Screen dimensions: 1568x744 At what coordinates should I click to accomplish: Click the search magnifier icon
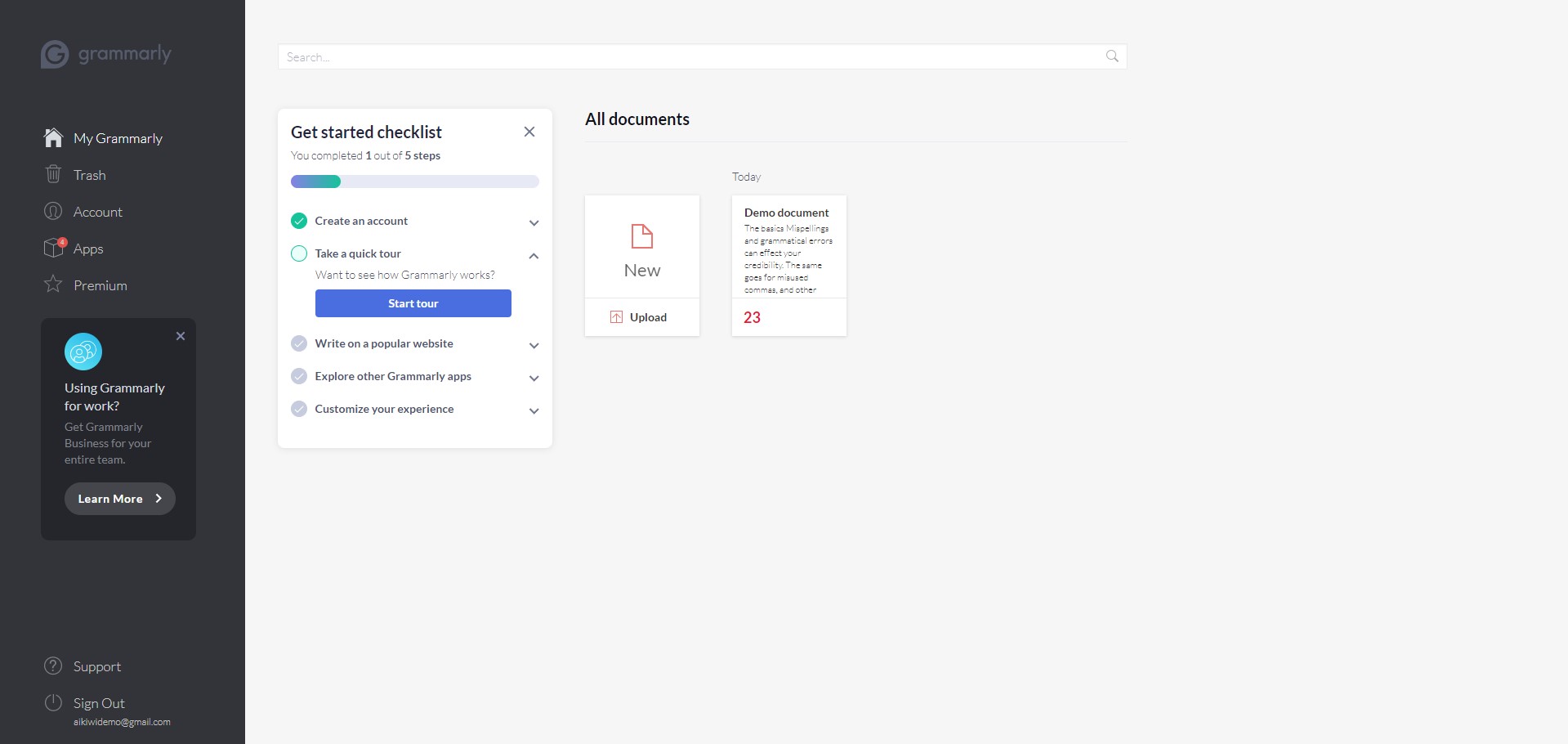1112,56
